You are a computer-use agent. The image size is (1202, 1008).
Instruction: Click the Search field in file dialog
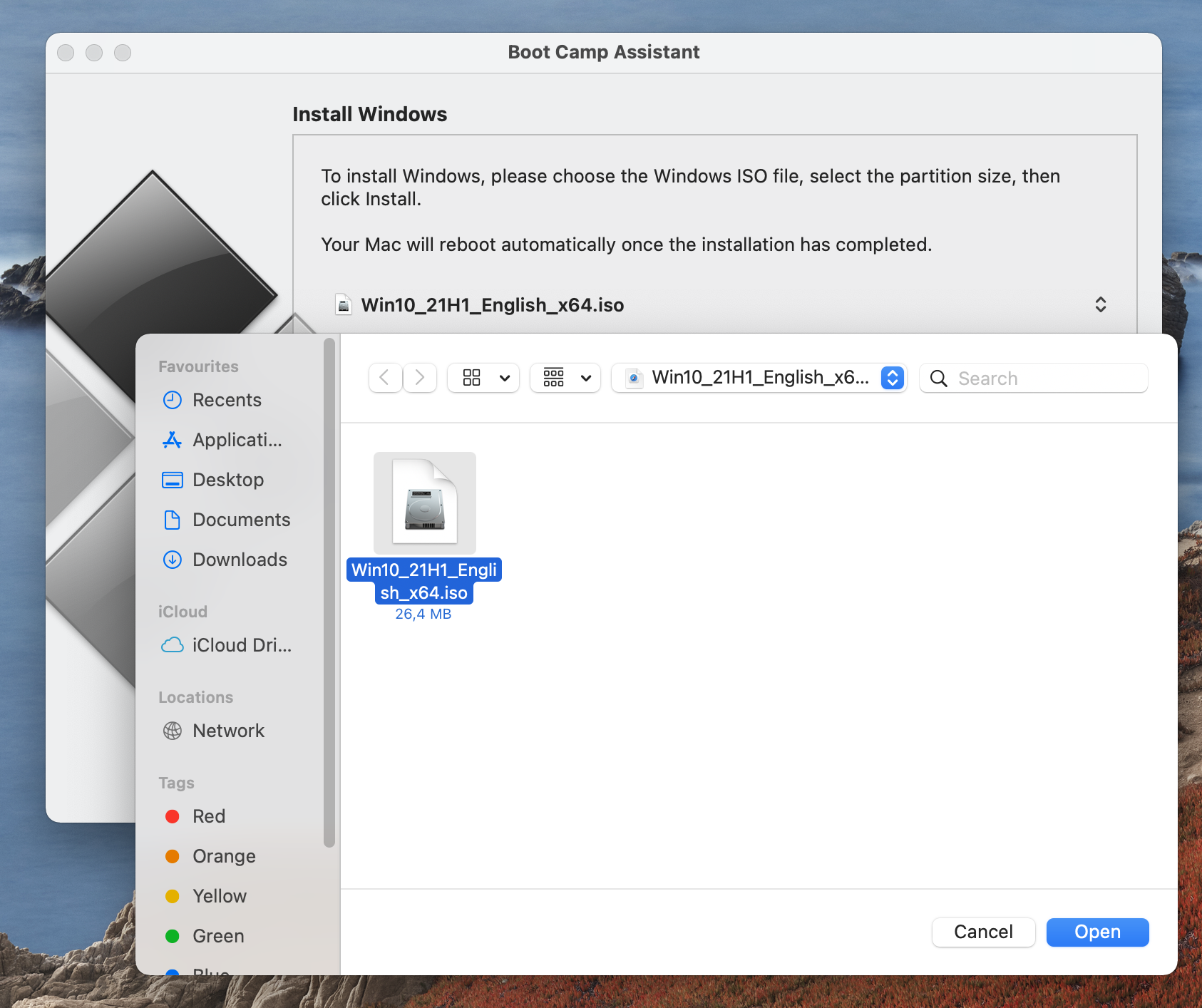click(1034, 378)
